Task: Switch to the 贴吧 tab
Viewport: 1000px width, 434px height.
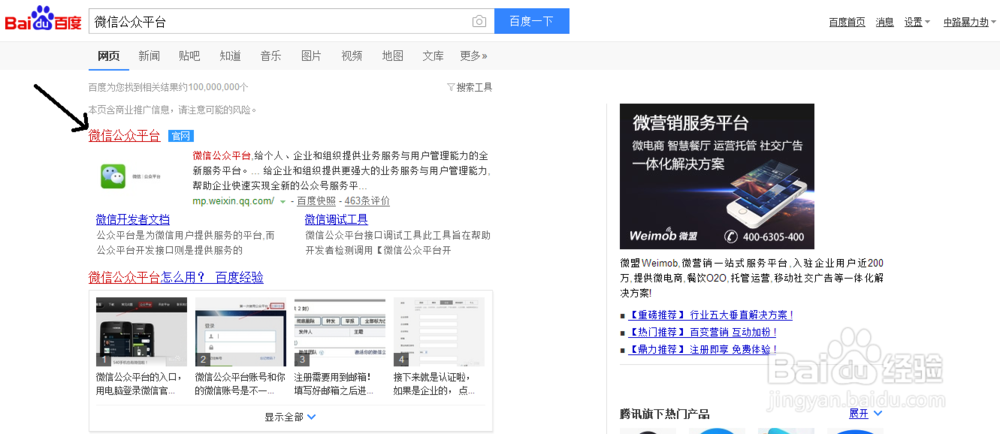Action: (189, 56)
